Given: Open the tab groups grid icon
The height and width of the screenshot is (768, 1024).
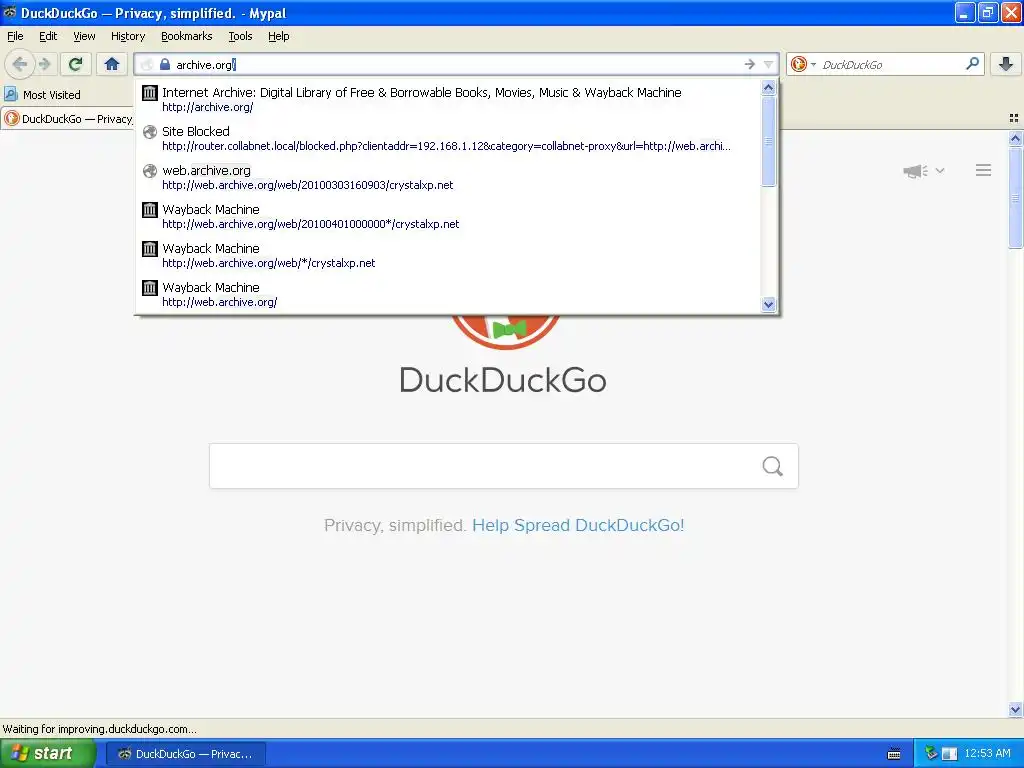Looking at the screenshot, I should pyautogui.click(x=1014, y=118).
